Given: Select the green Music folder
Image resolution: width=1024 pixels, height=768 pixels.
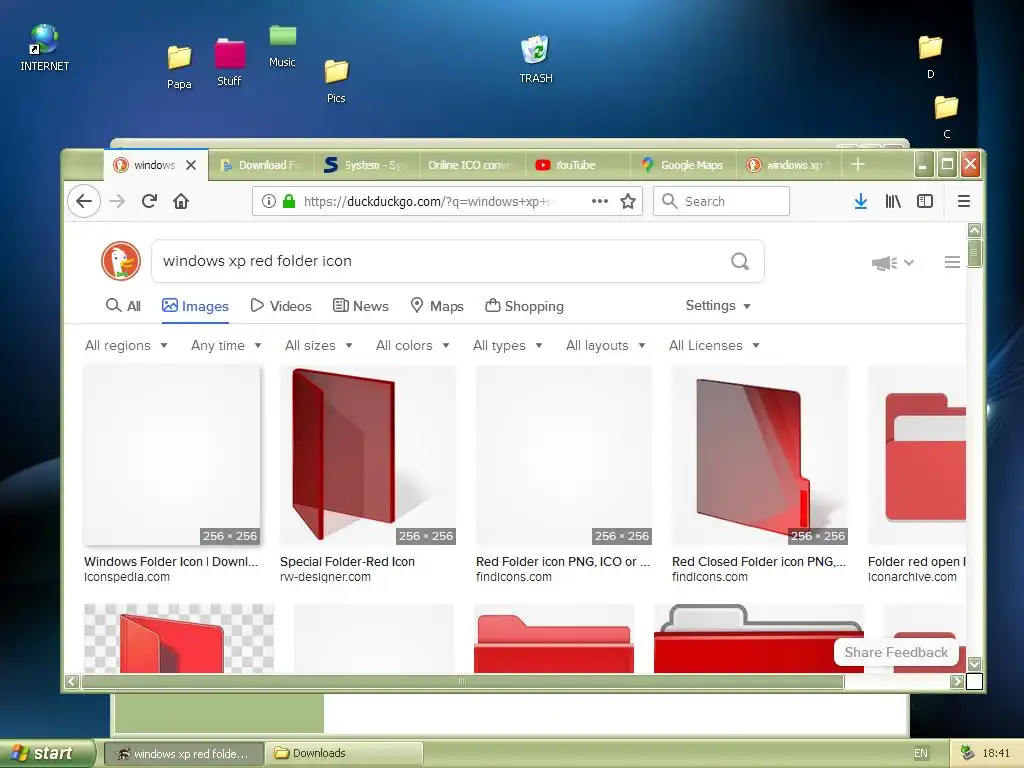Looking at the screenshot, I should 282,46.
